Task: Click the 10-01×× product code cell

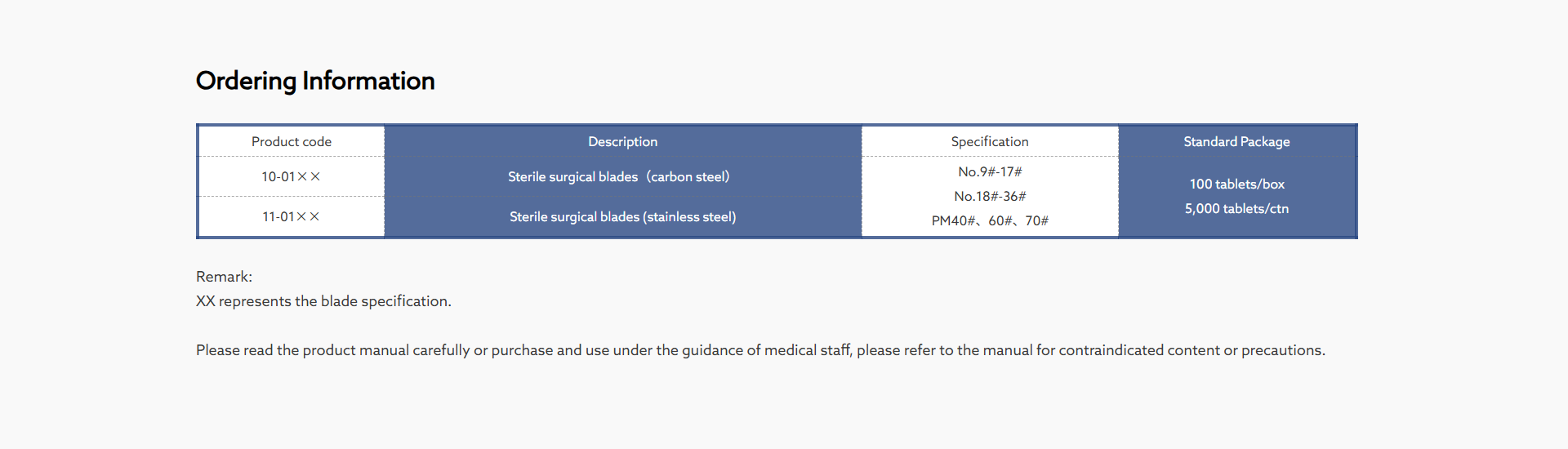Action: pos(291,176)
